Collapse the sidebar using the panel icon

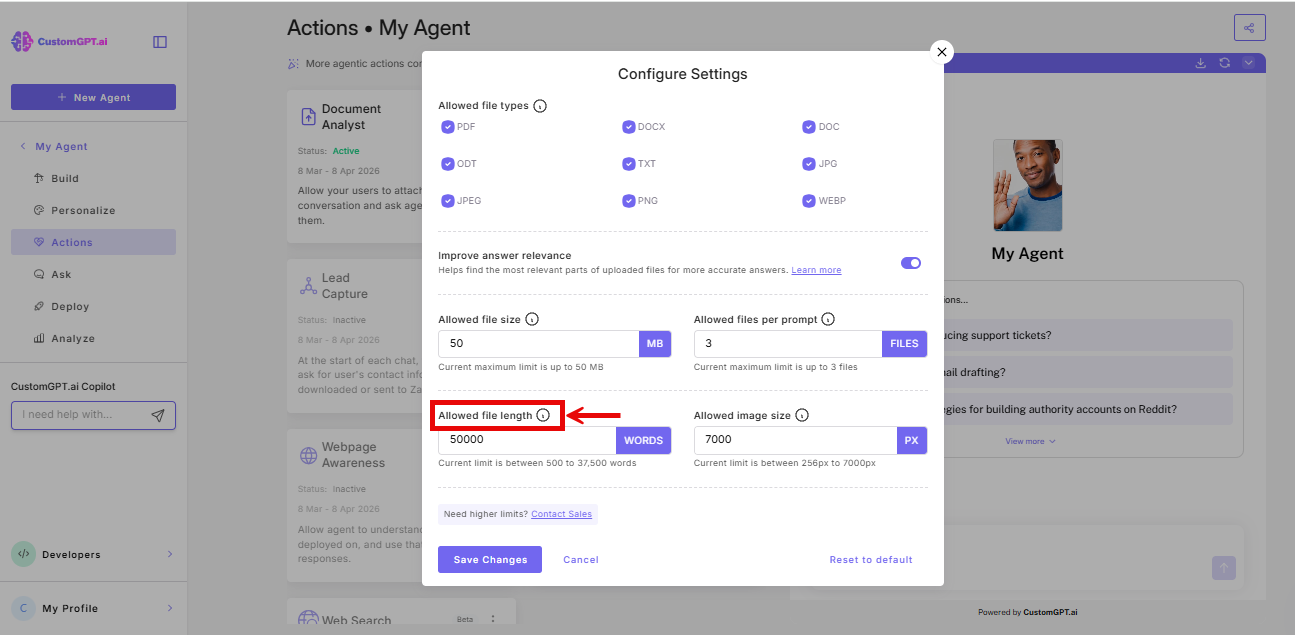click(160, 42)
